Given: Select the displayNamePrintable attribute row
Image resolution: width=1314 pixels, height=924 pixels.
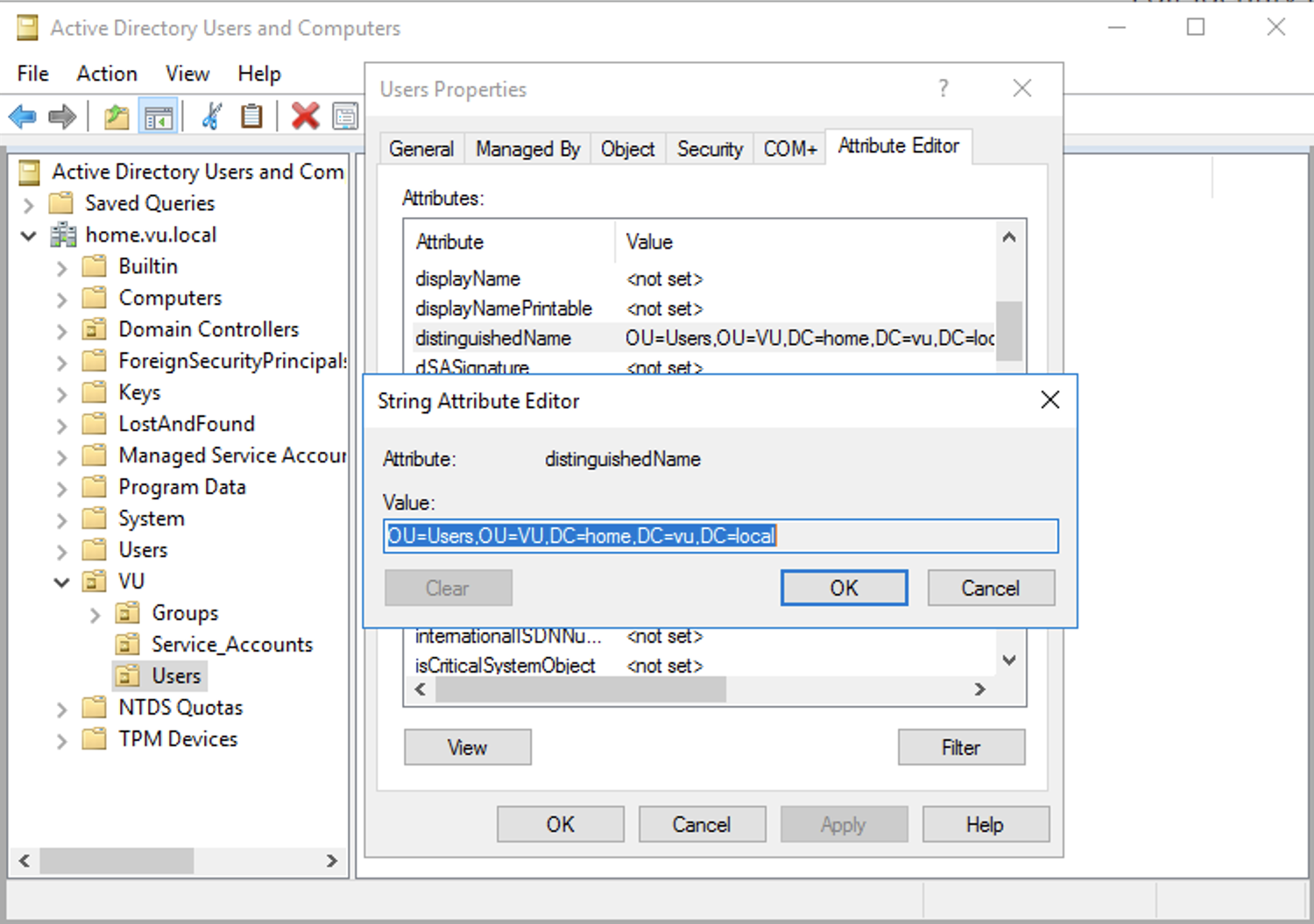Looking at the screenshot, I should [x=703, y=308].
